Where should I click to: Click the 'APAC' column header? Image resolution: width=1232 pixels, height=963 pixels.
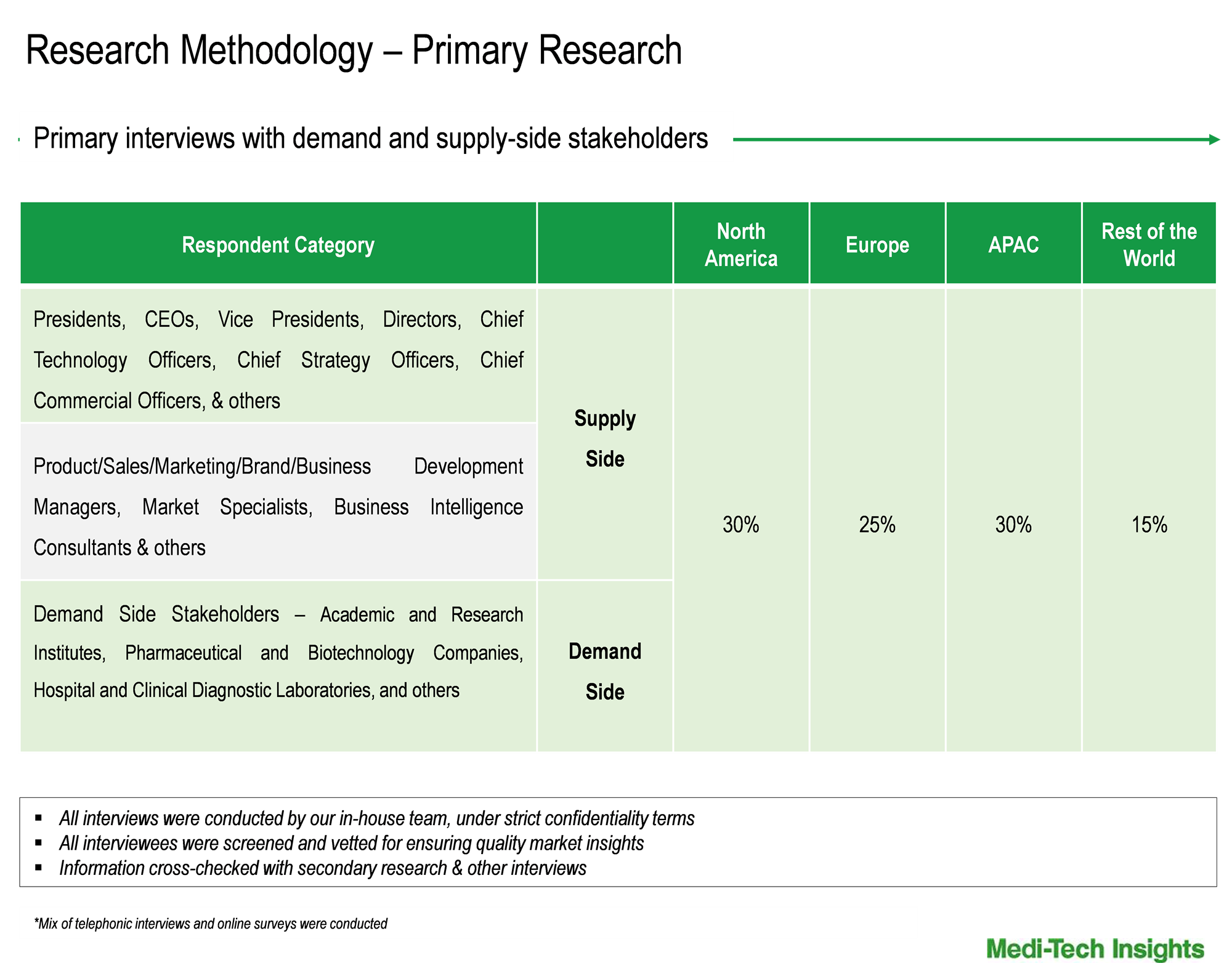pos(1013,243)
